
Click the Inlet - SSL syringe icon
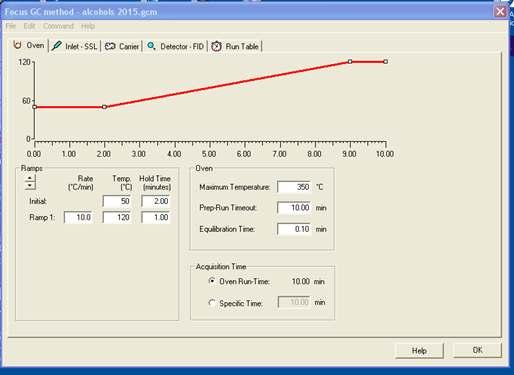57,46
